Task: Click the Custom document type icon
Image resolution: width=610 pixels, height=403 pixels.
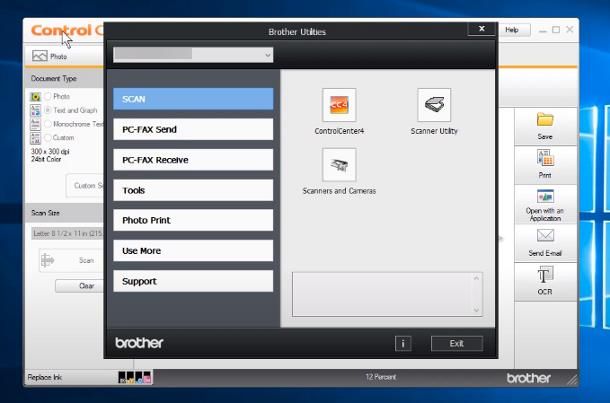Action: coord(35,138)
